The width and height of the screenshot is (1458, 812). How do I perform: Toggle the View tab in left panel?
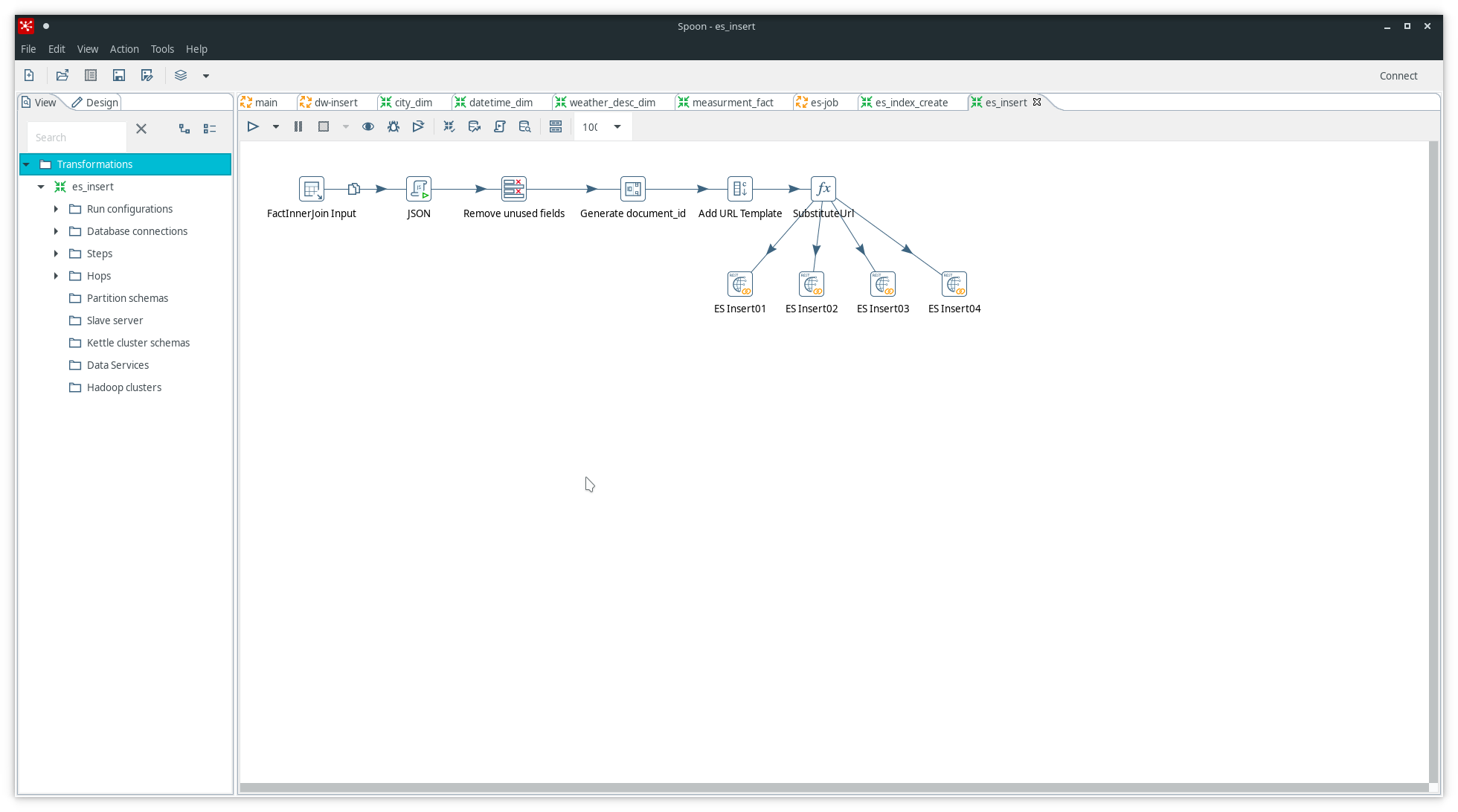(43, 101)
